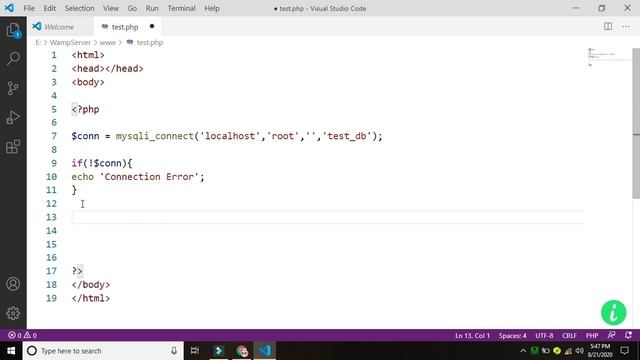Click the VS Code logo in title bar
Viewport: 640px width, 360px height.
click(x=9, y=8)
